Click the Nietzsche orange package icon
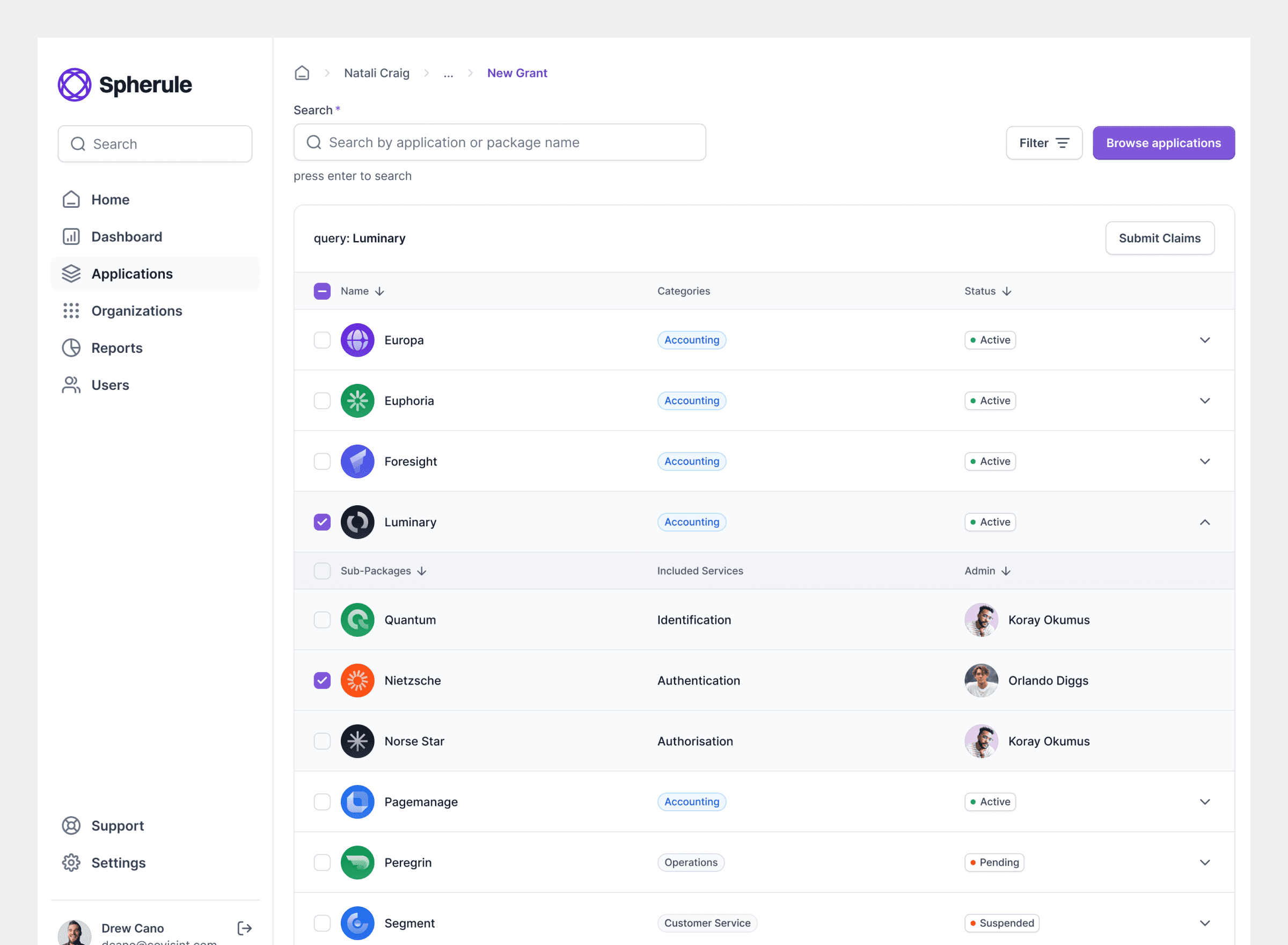Screen dimensions: 1288x945 [x=357, y=681]
